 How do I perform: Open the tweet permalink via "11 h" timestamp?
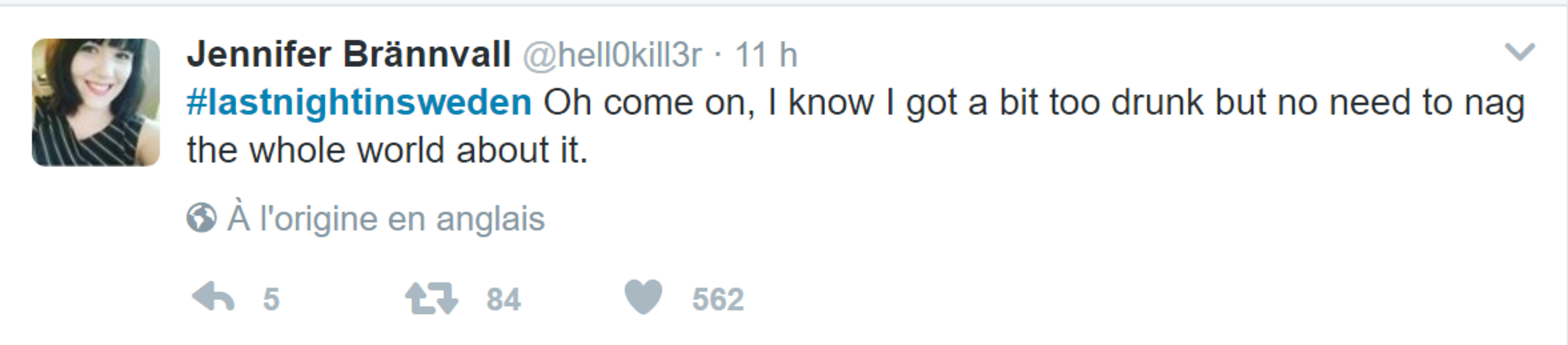(x=765, y=55)
